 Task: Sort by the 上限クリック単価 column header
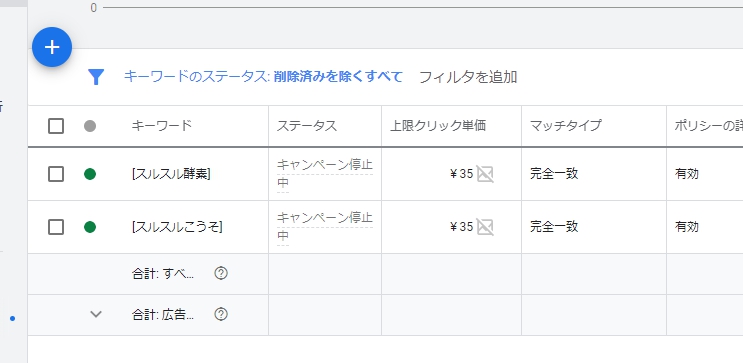(x=438, y=126)
